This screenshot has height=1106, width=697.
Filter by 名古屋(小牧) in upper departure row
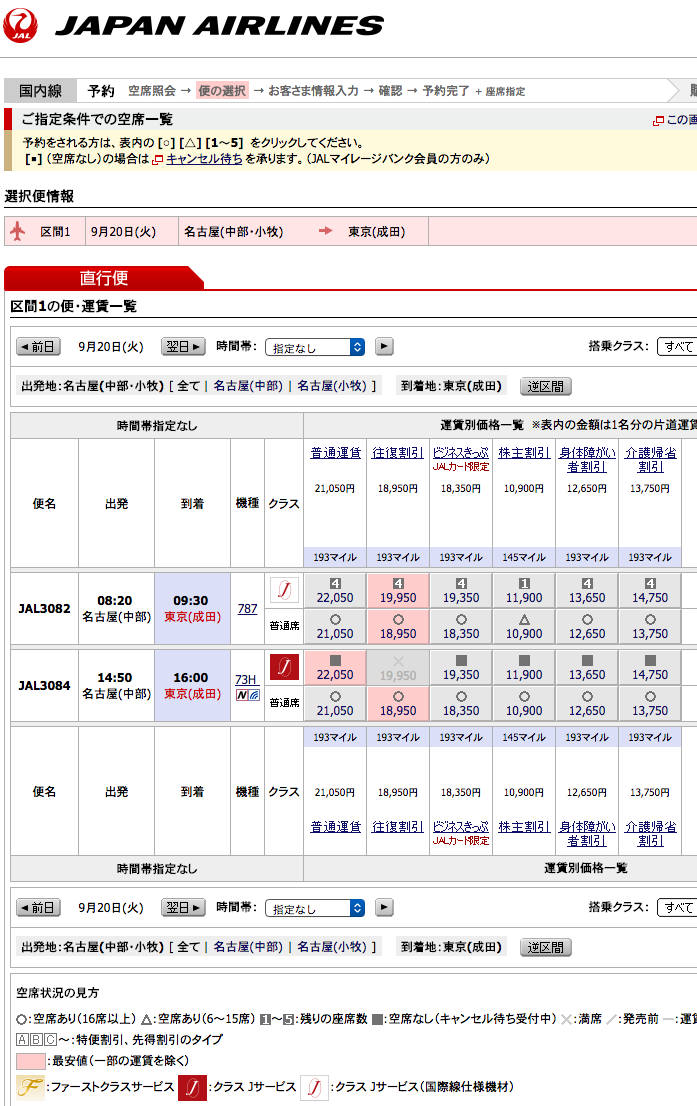click(x=332, y=386)
